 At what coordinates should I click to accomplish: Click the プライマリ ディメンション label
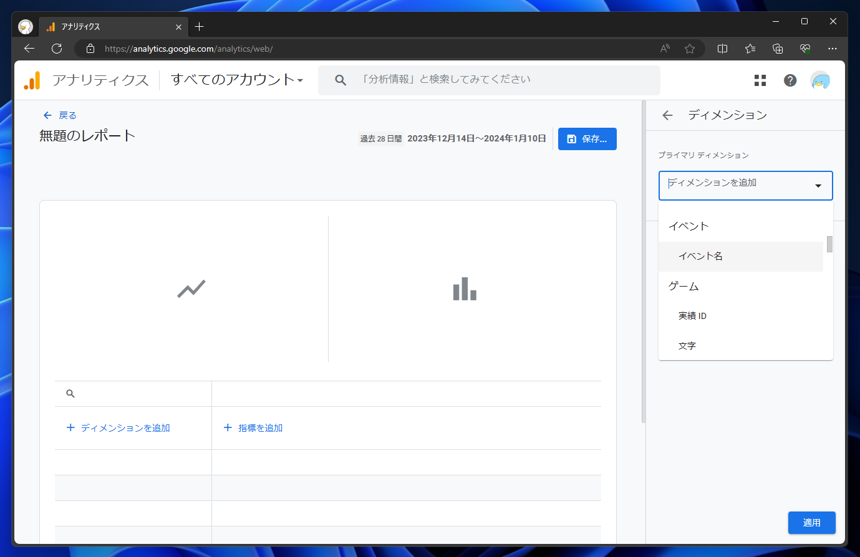click(703, 155)
